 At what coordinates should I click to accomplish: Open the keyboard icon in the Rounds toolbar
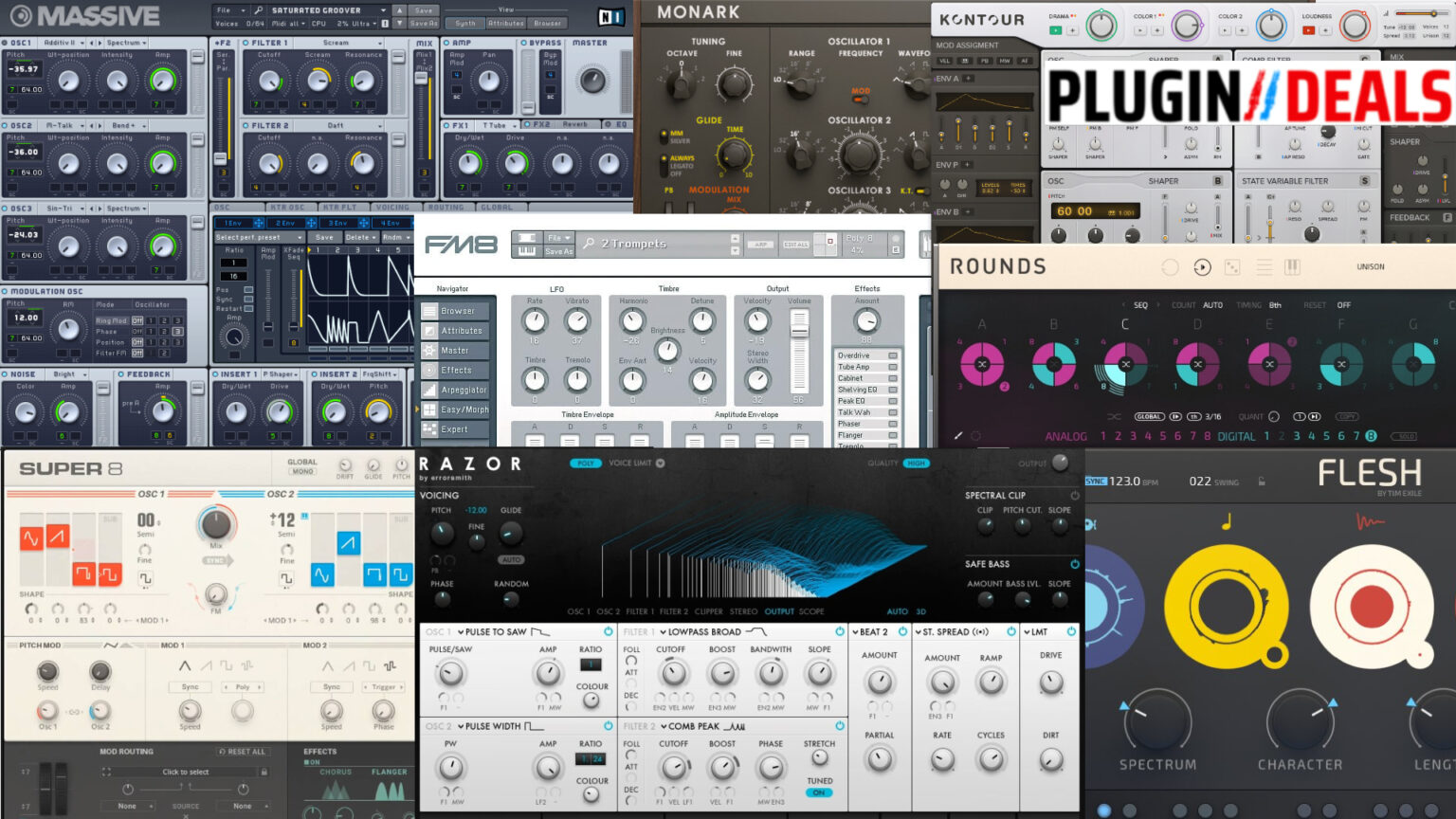(x=1293, y=266)
